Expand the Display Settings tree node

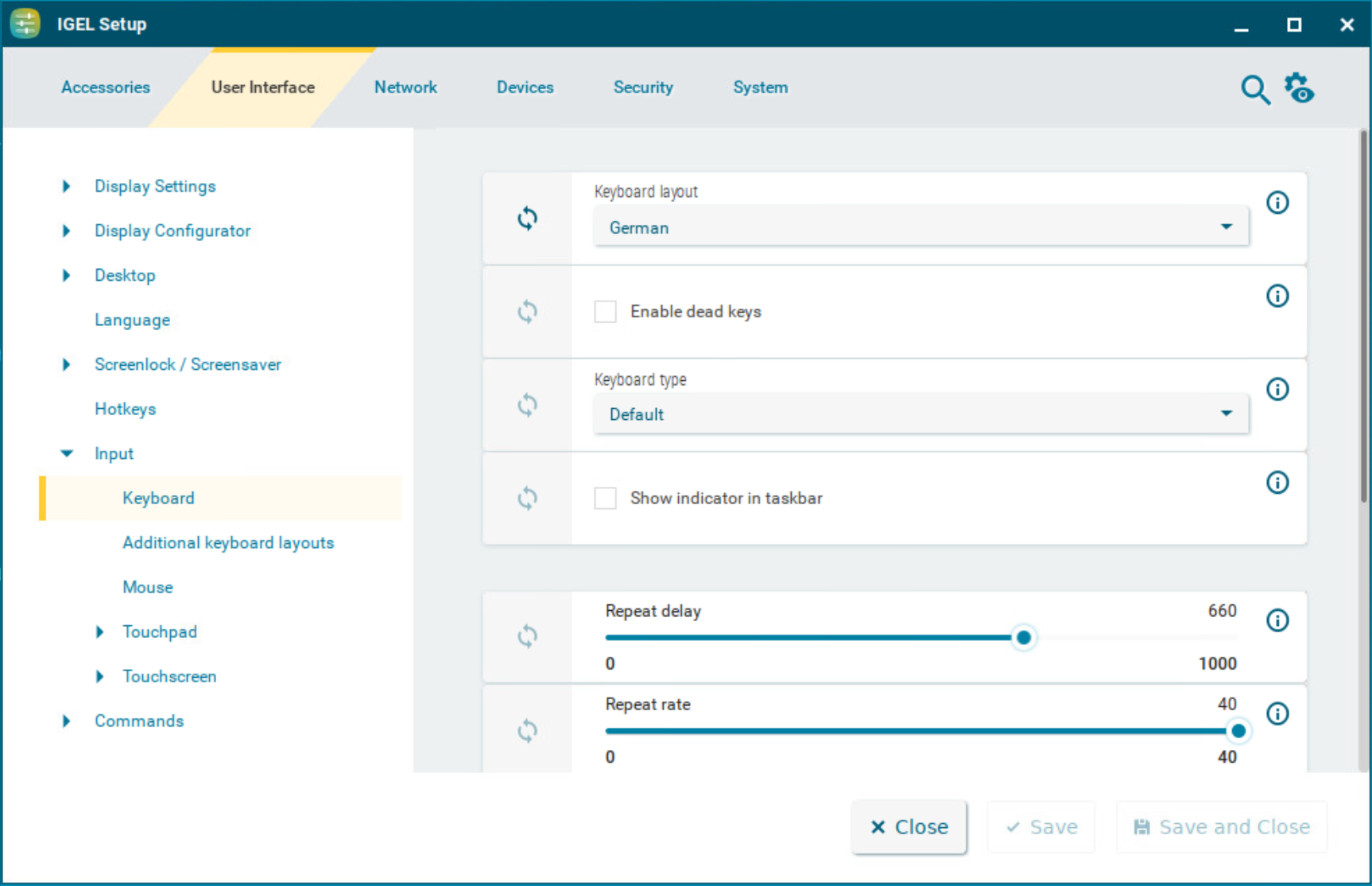67,186
